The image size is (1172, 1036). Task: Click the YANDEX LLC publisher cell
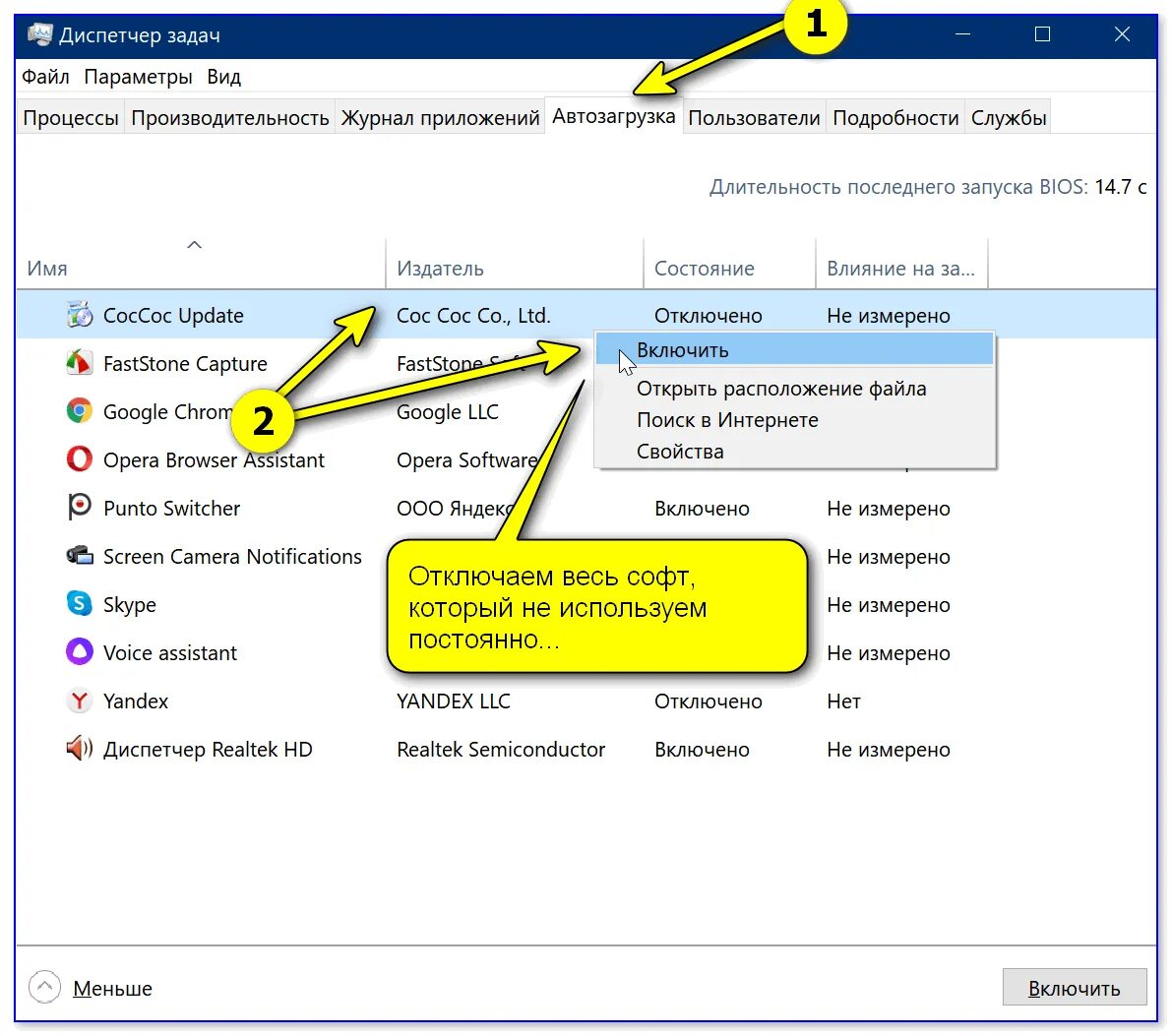click(x=453, y=701)
